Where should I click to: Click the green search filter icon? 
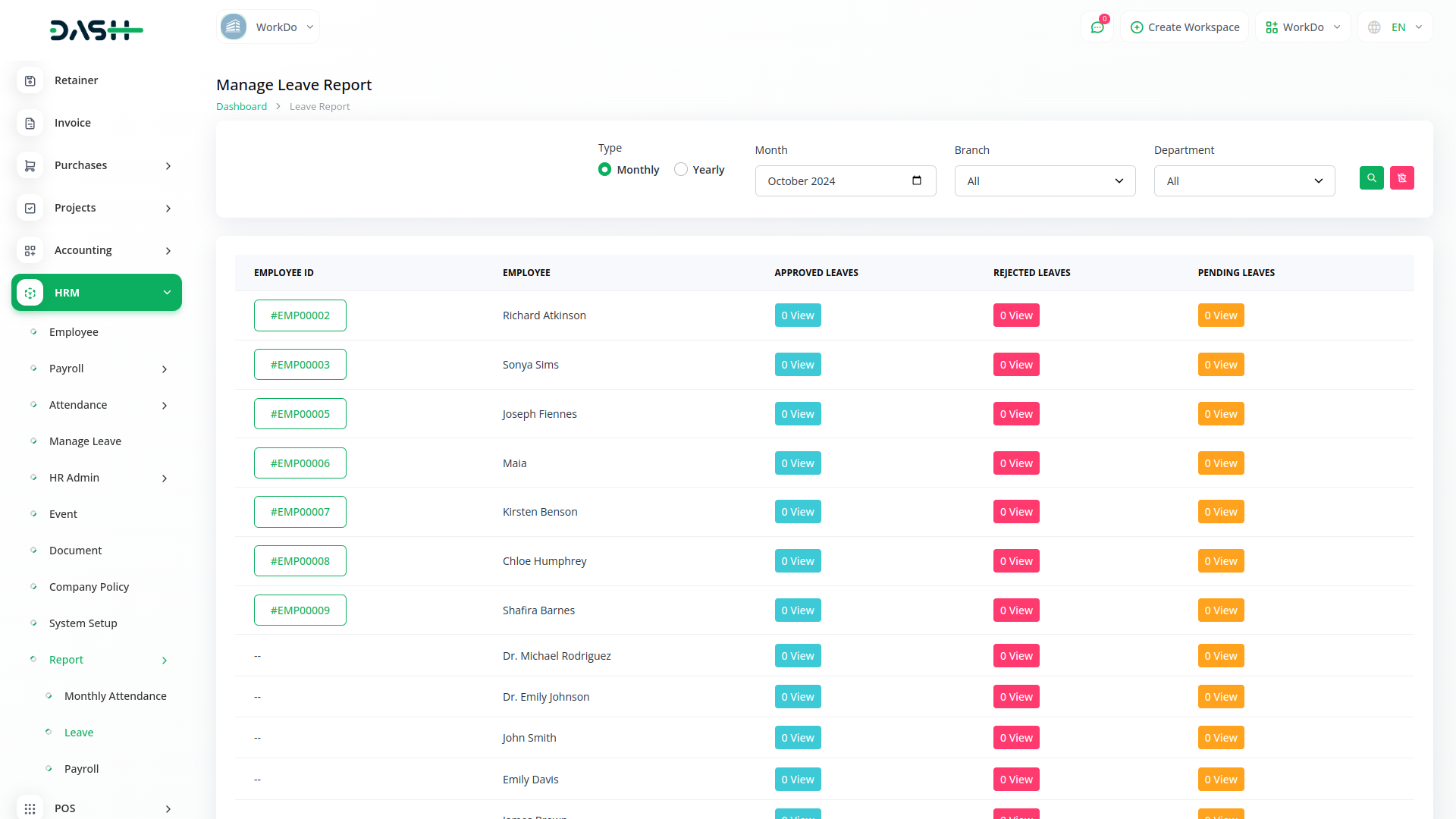[1371, 178]
